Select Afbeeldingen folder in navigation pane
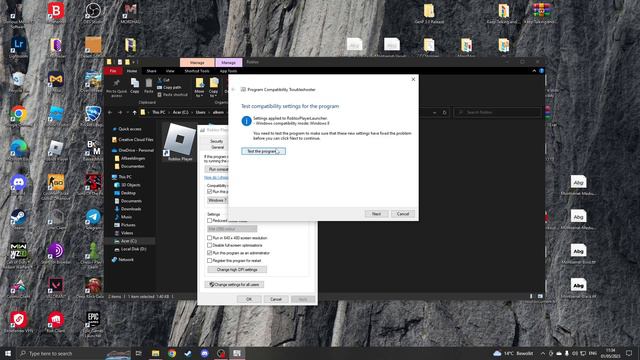Image resolution: width=640 pixels, height=360 pixels. [130, 158]
